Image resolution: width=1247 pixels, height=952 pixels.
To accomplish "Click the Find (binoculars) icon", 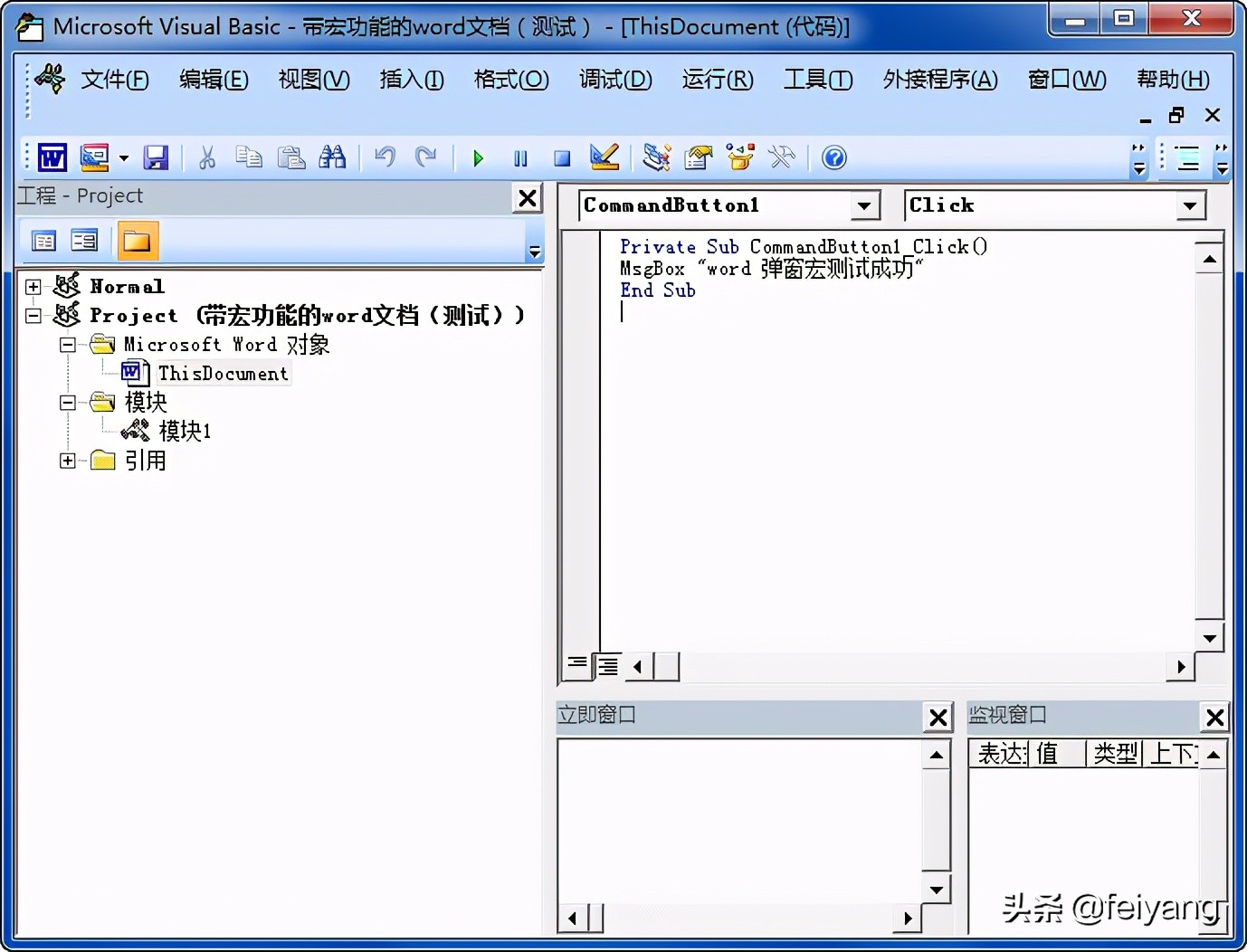I will pos(332,157).
